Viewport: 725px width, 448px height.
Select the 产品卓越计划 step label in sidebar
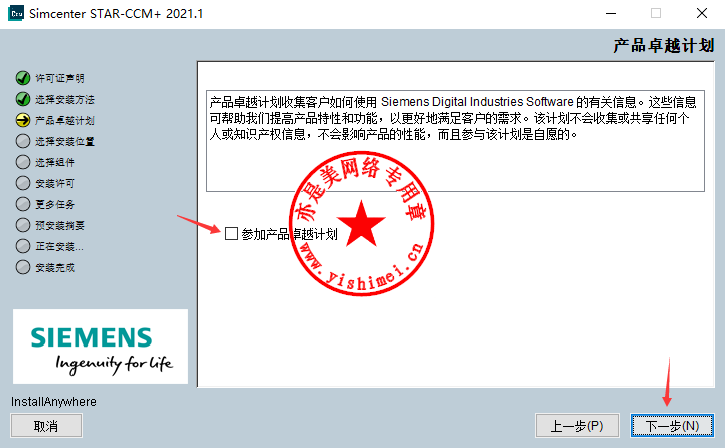click(65, 121)
